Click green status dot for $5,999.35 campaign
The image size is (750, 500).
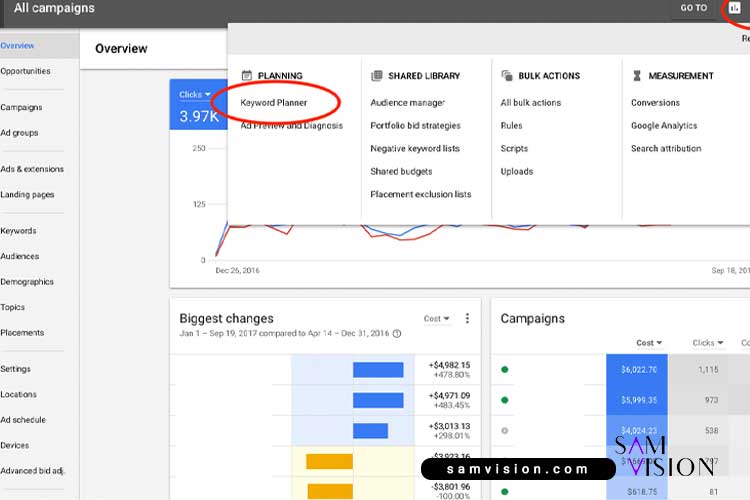505,400
